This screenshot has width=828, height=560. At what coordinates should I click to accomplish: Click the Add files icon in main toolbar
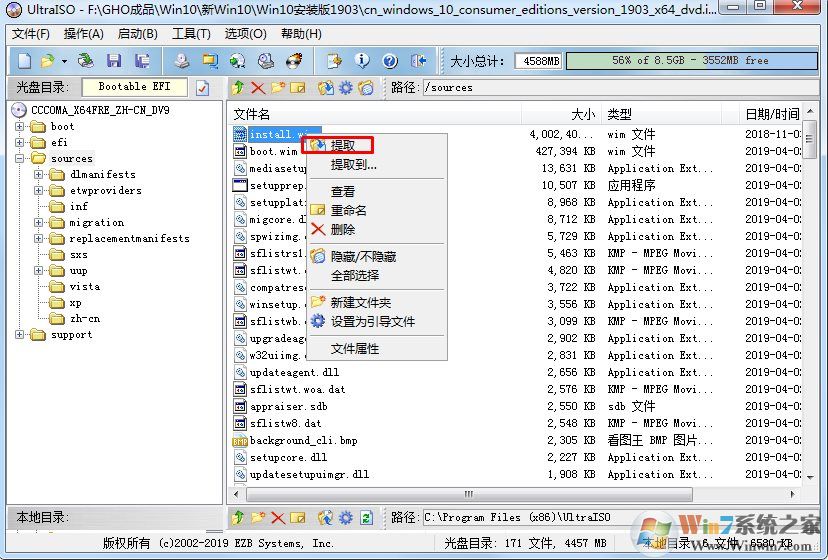click(334, 61)
